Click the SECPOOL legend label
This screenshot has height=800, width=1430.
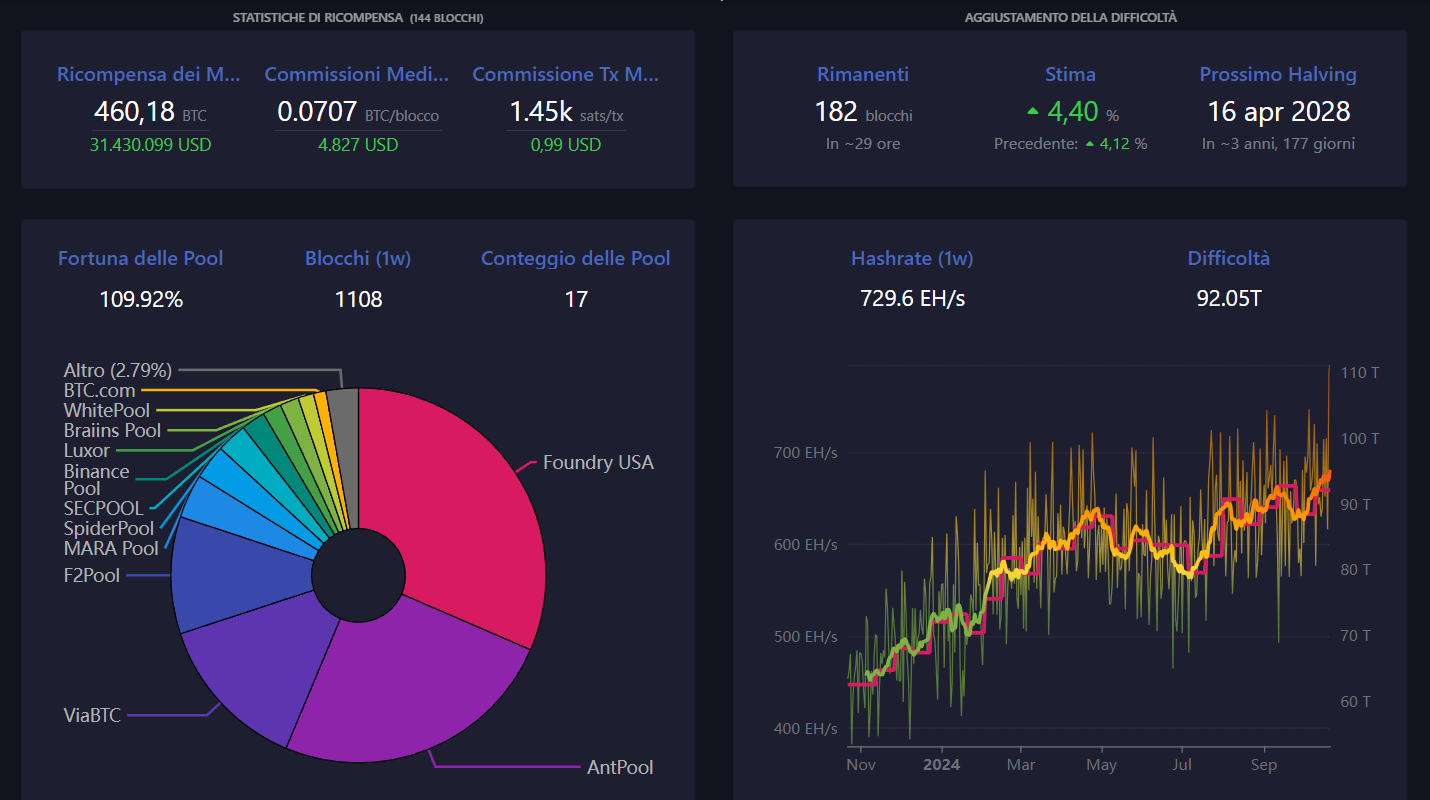(104, 508)
